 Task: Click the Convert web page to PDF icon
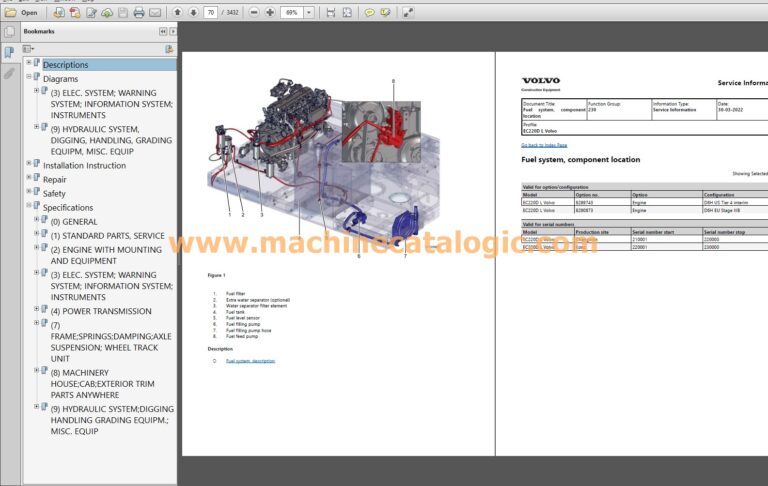(x=59, y=13)
